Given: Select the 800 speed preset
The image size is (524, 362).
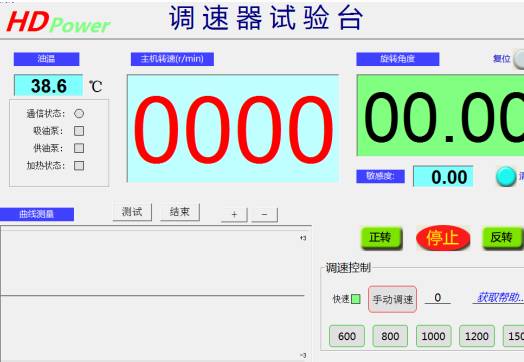Looking at the screenshot, I should (390, 336).
